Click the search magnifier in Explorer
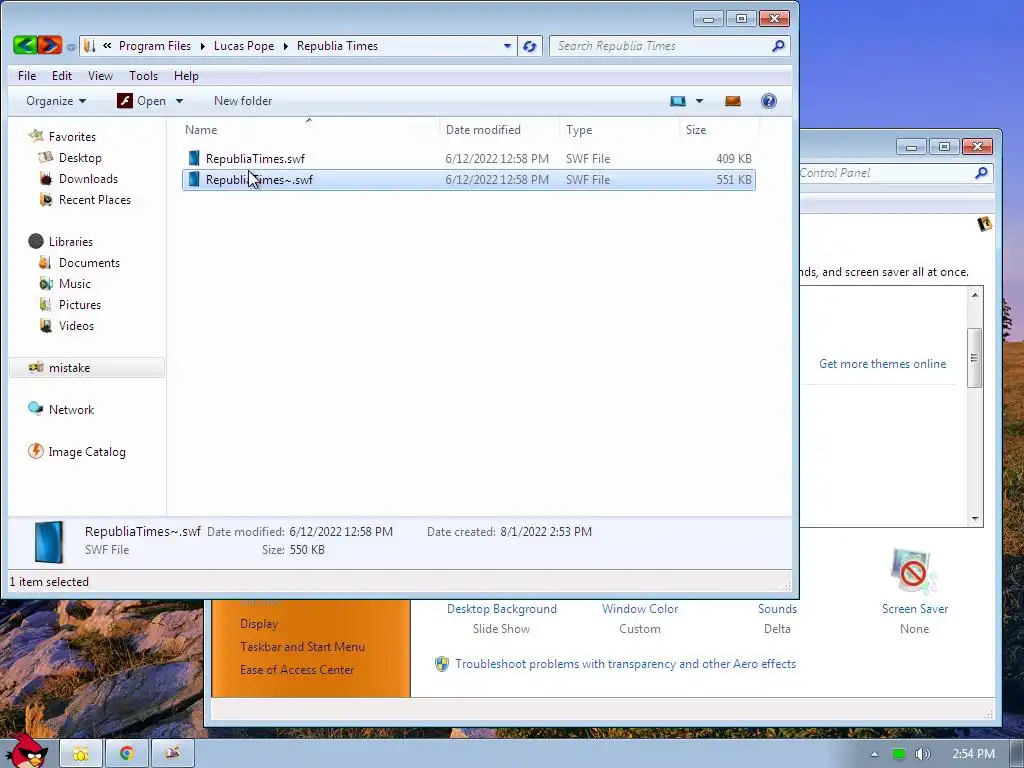Image resolution: width=1024 pixels, height=768 pixels. click(778, 46)
